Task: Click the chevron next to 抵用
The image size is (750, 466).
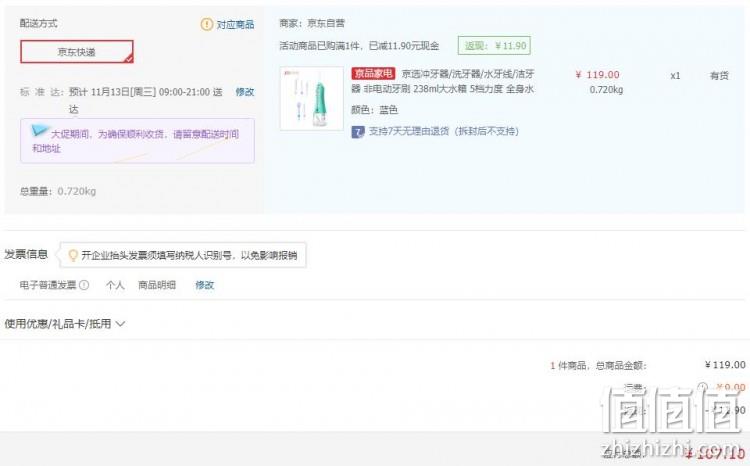Action: 121,324
